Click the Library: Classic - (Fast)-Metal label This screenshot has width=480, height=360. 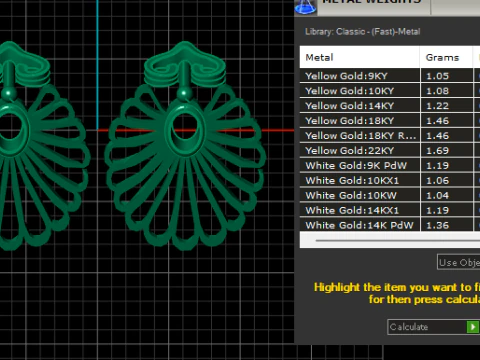(x=362, y=32)
